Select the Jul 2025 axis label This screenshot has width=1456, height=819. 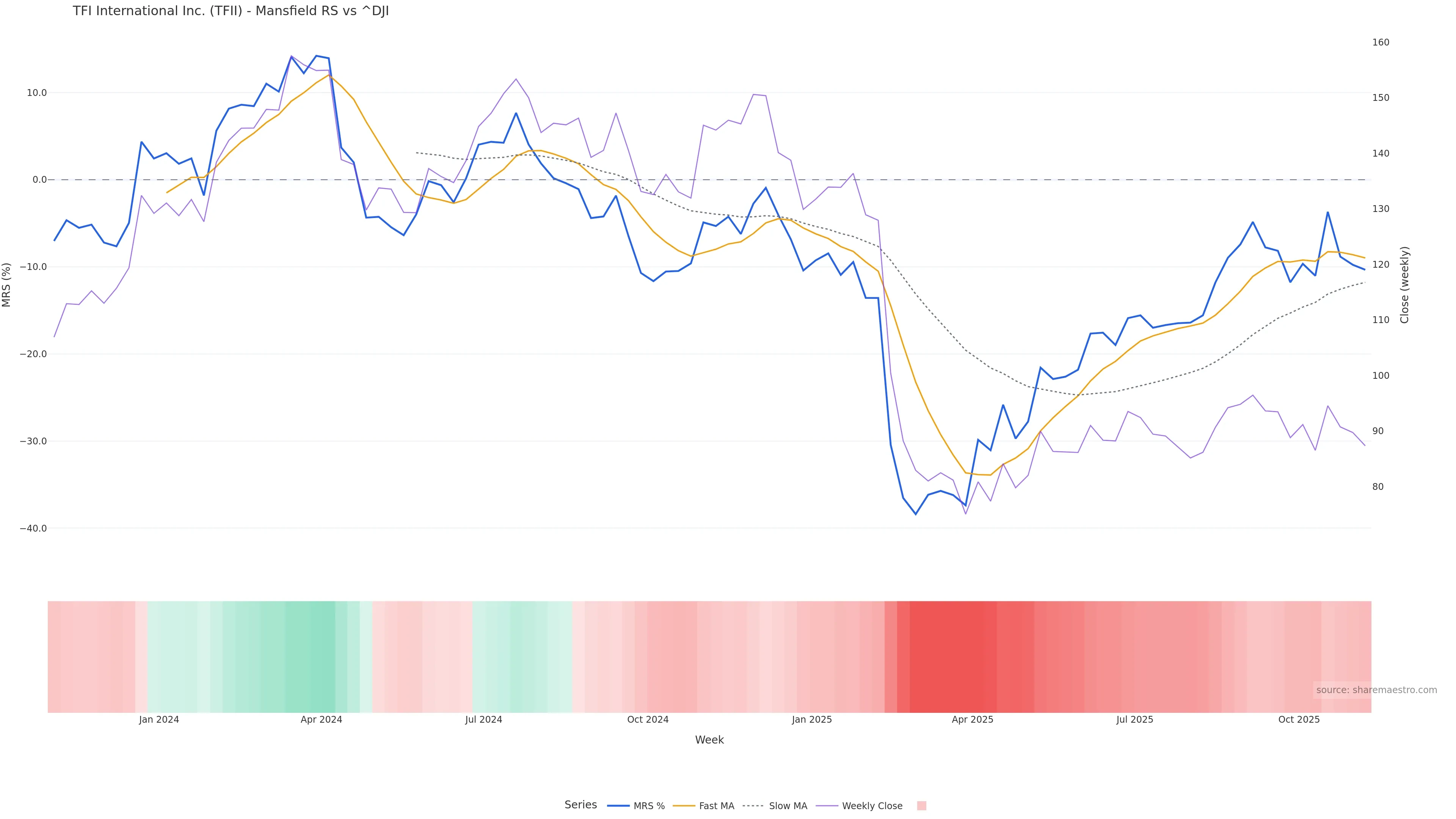(1134, 720)
